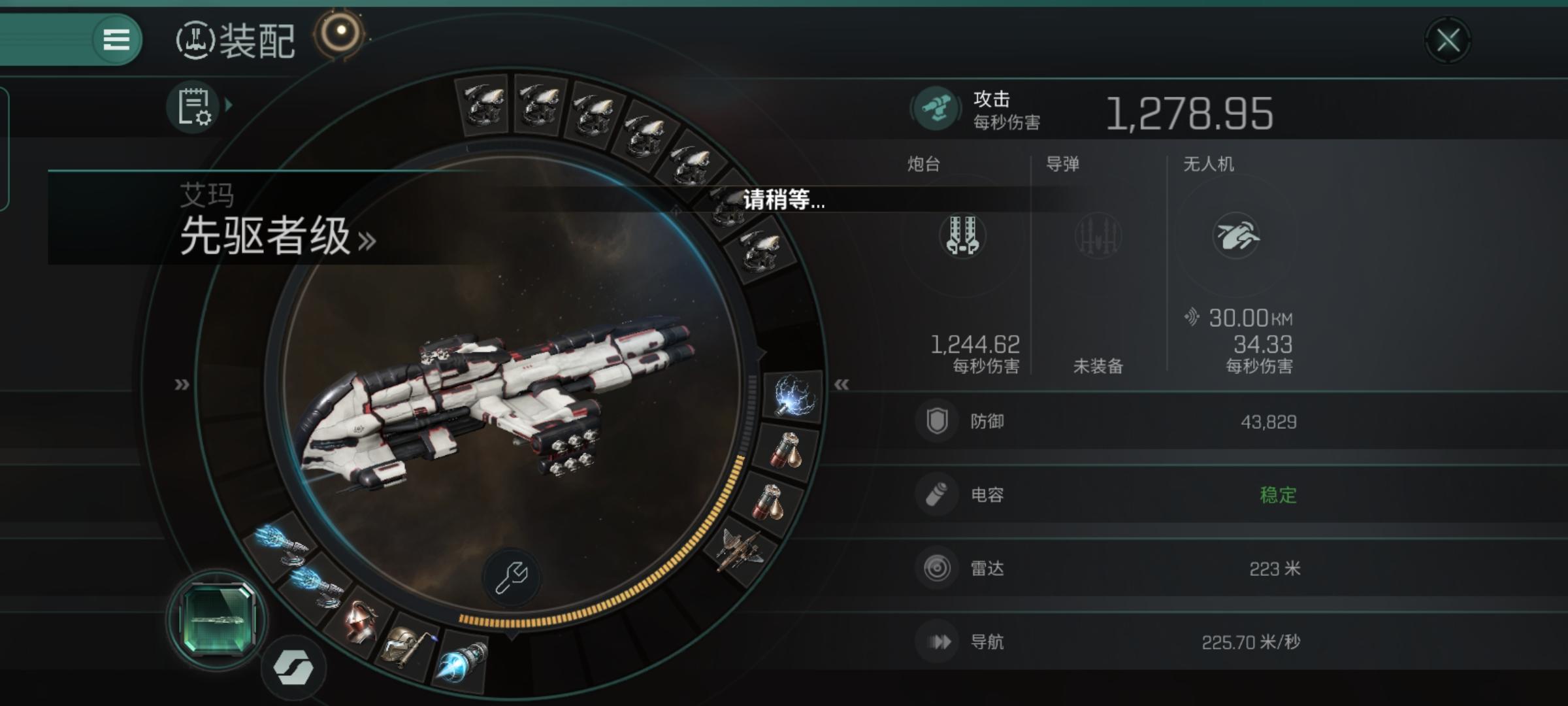
Task: Close the fitting window
Action: (1447, 41)
